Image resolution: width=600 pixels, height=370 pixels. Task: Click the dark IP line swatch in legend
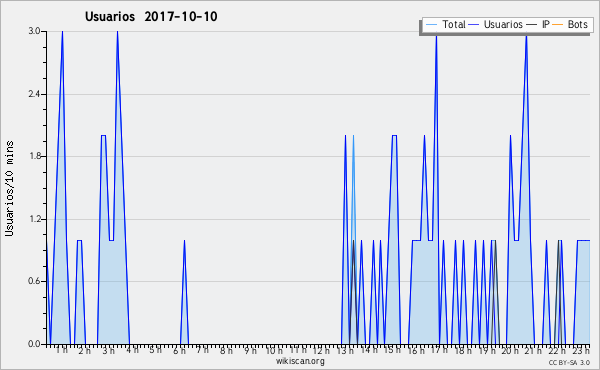pyautogui.click(x=532, y=25)
